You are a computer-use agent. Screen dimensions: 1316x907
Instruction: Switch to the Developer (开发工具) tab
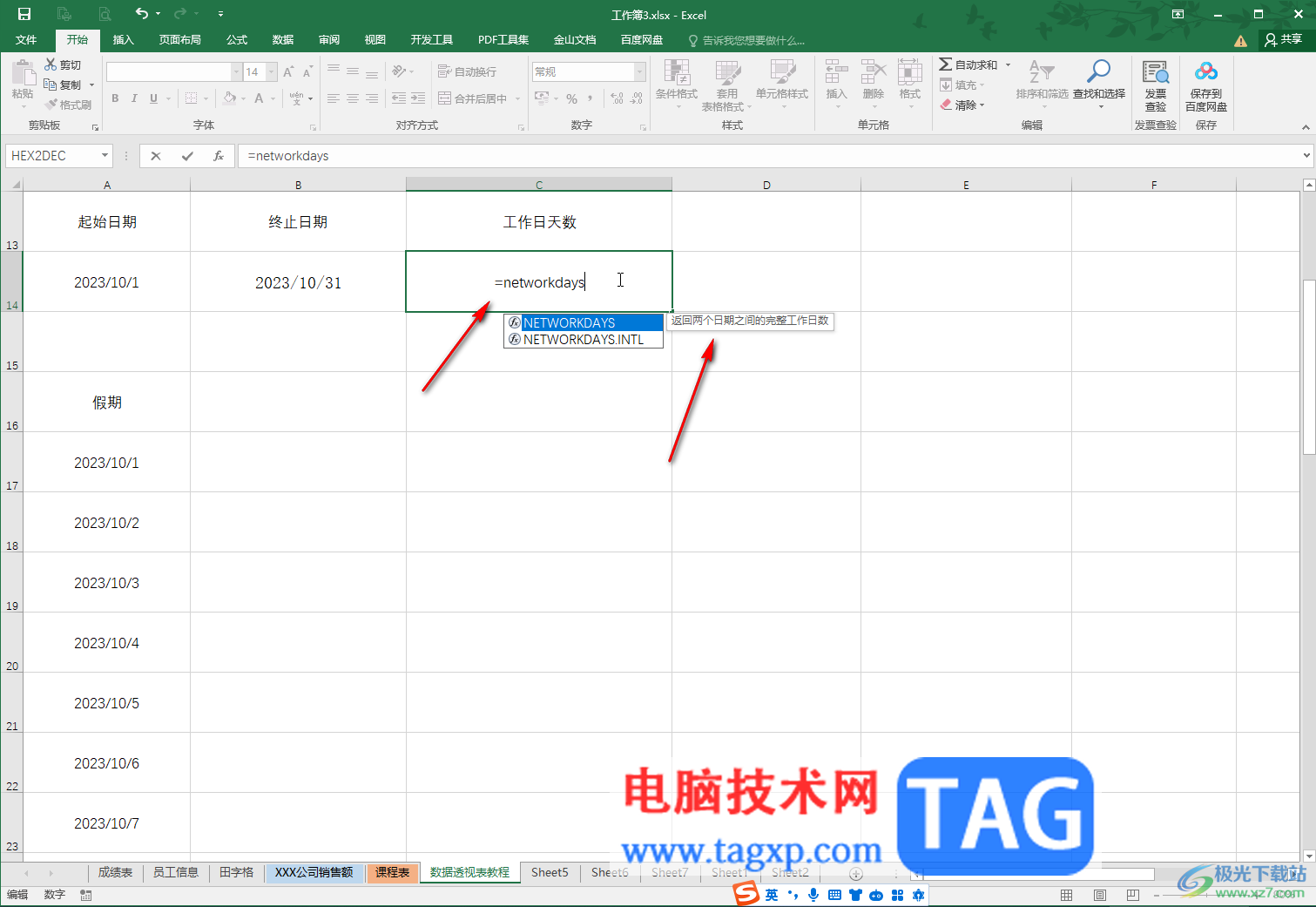[432, 40]
